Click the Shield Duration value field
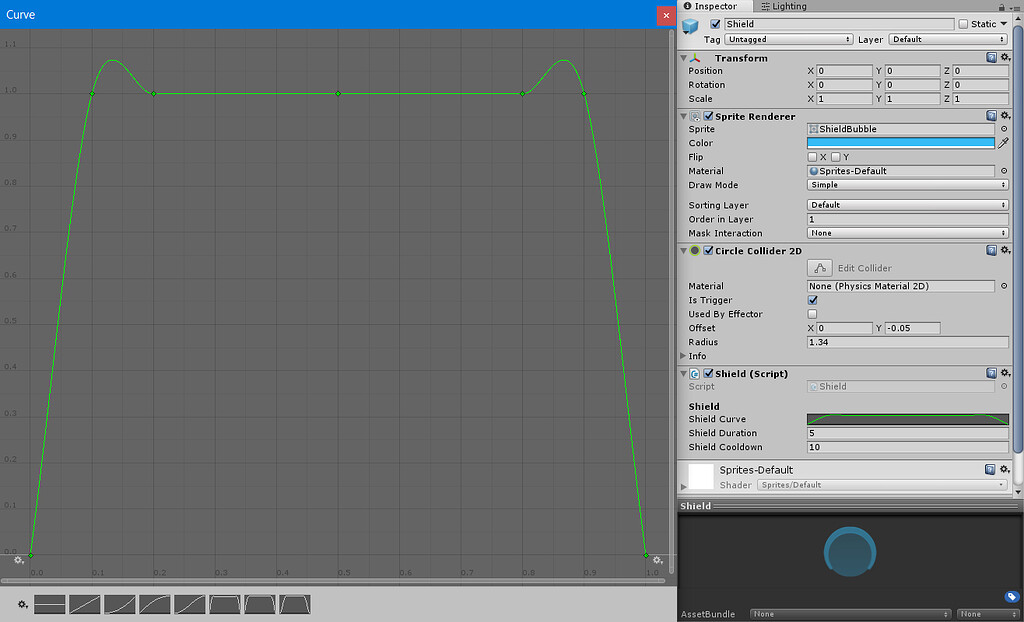1024x622 pixels. click(x=905, y=433)
